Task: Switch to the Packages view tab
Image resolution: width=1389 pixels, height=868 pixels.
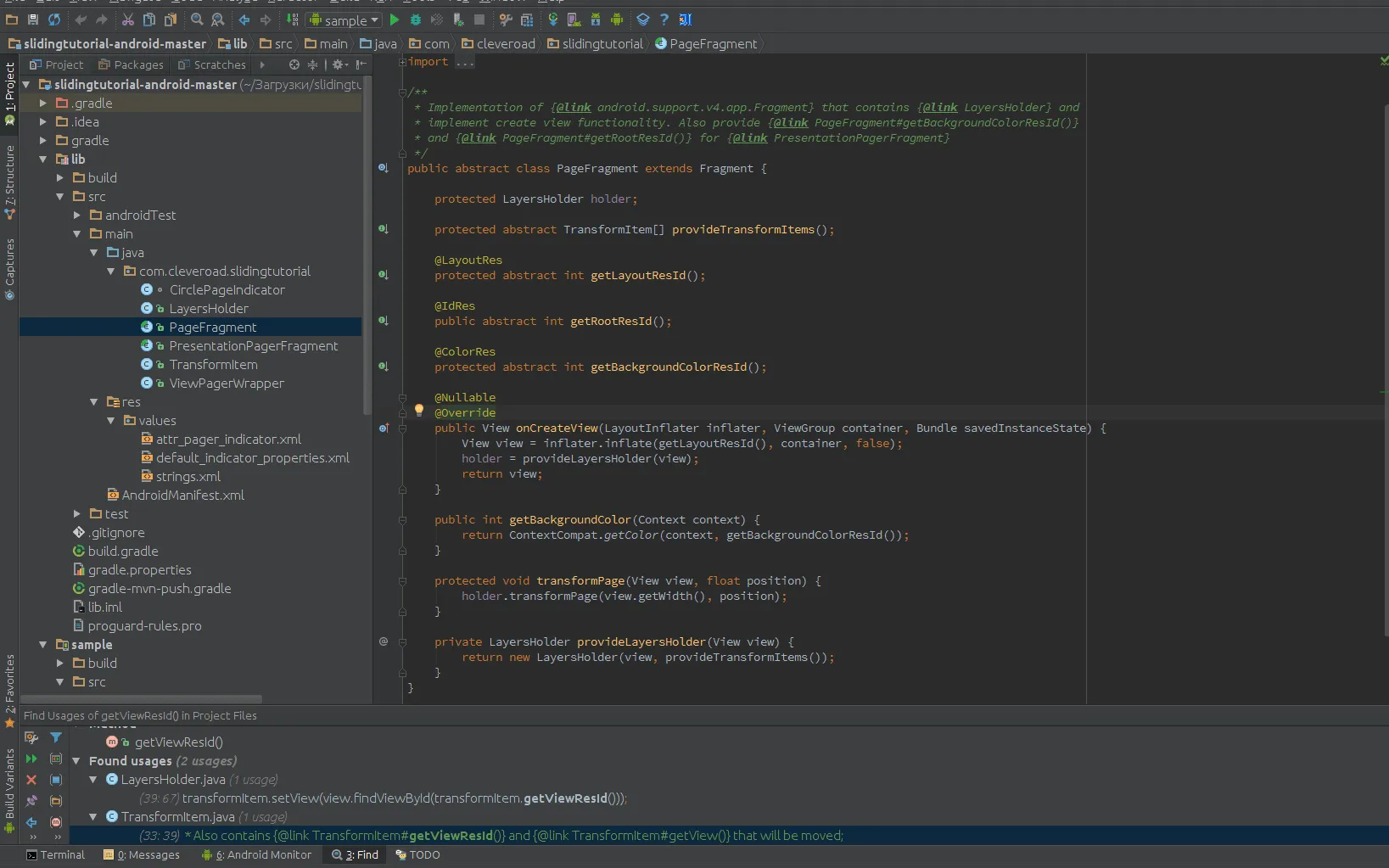Action: pyautogui.click(x=131, y=64)
